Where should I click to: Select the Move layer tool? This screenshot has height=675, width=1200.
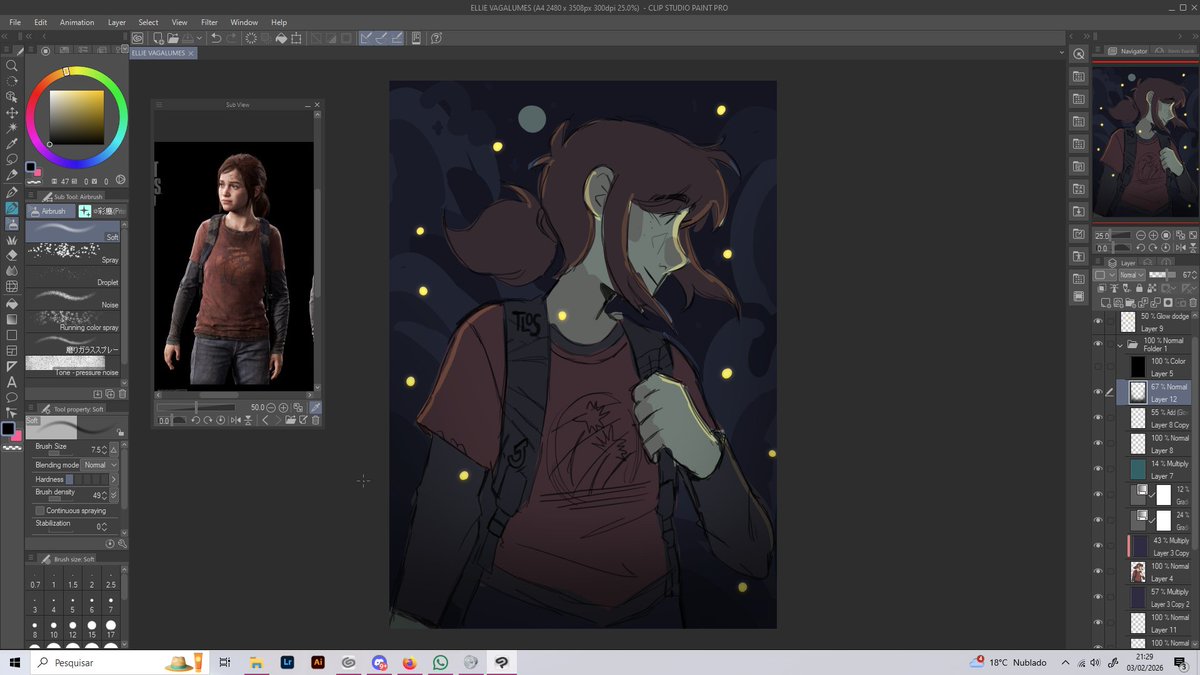click(x=12, y=113)
